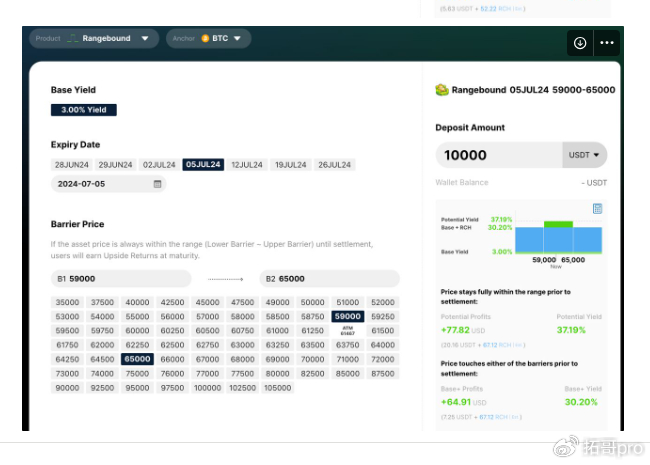Image resolution: width=650 pixels, height=465 pixels.
Task: Click the Rangebound coin stack icon
Action: pos(442,90)
